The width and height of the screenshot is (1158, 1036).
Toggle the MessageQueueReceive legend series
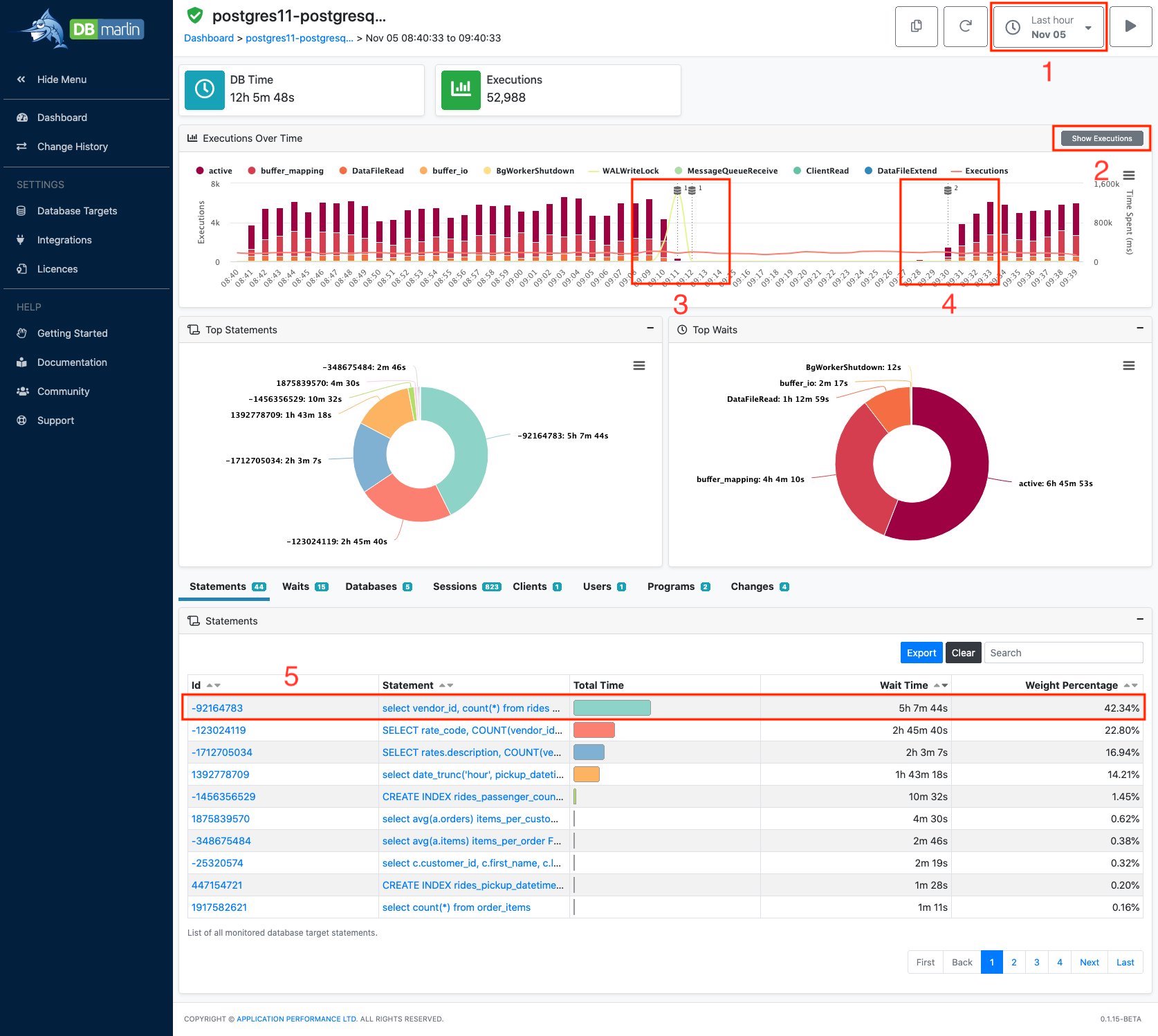pyautogui.click(x=726, y=171)
